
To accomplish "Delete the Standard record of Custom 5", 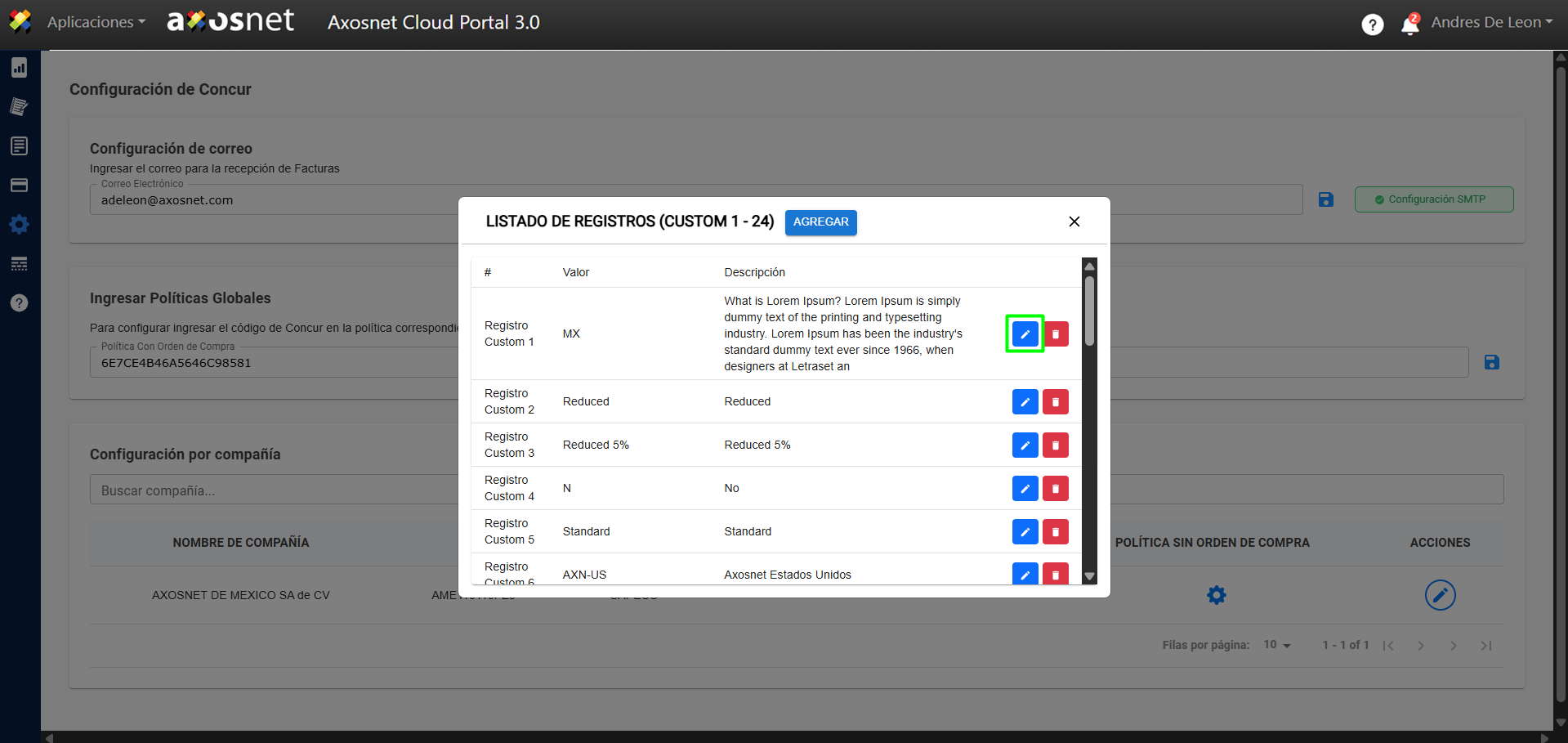I will 1056,531.
